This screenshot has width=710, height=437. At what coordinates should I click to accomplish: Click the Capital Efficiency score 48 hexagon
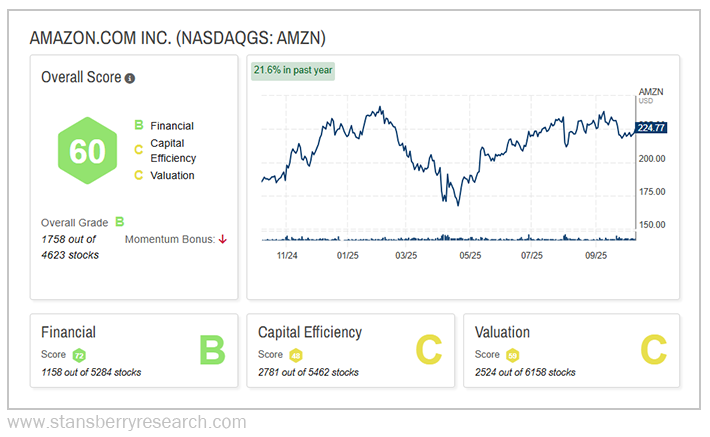pos(296,355)
